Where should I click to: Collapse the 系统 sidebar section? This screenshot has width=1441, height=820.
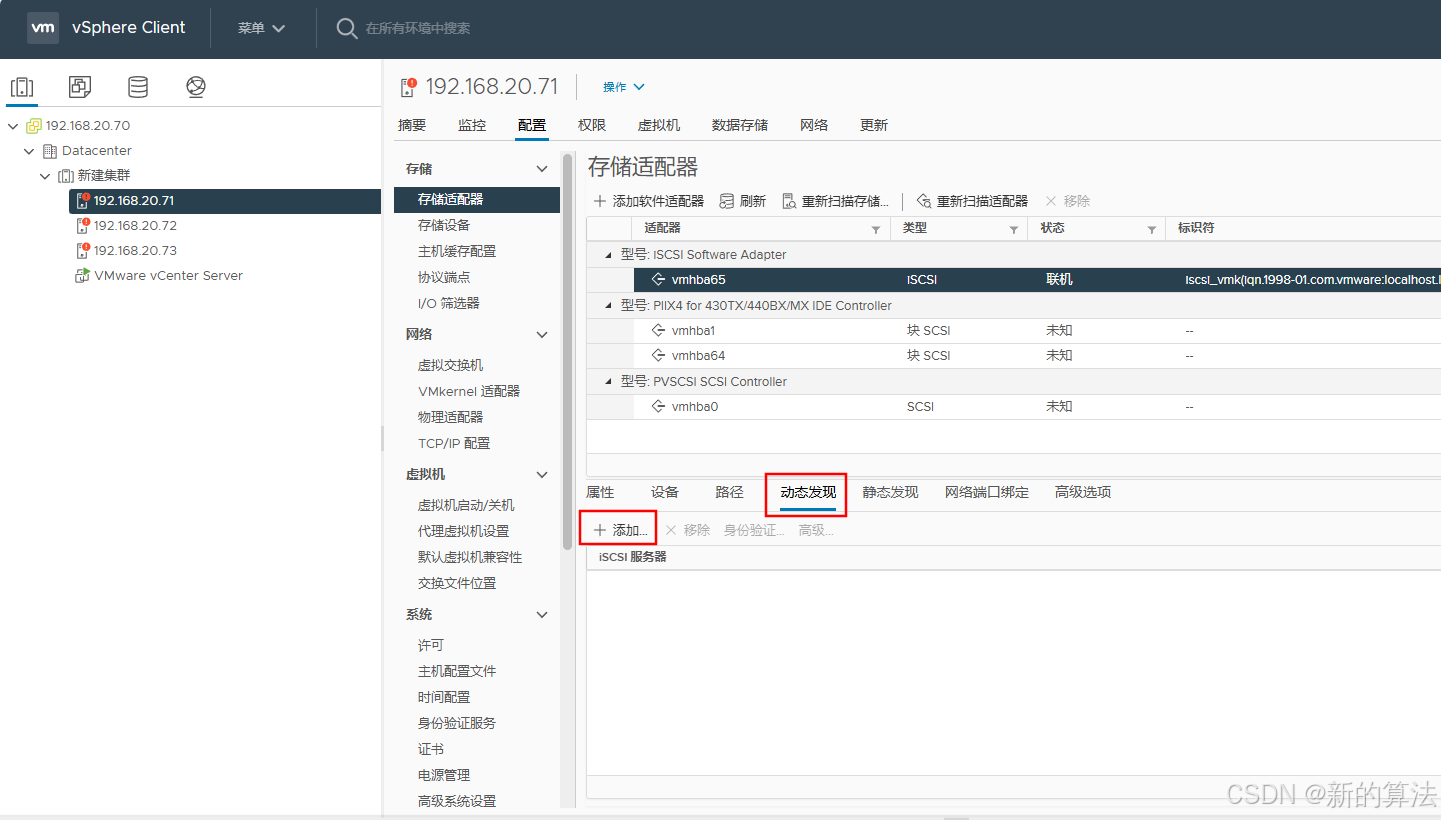[542, 615]
